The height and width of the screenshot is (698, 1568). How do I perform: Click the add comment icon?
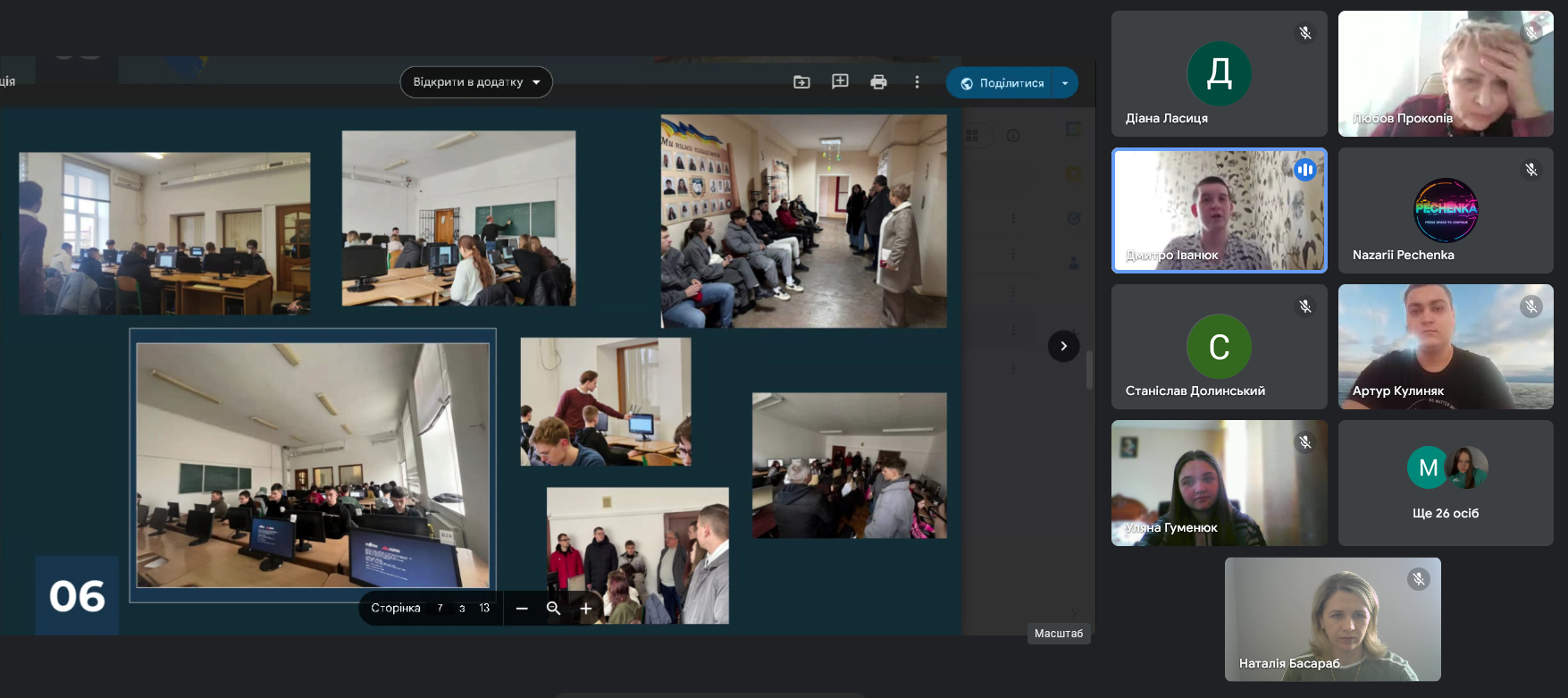tap(840, 82)
